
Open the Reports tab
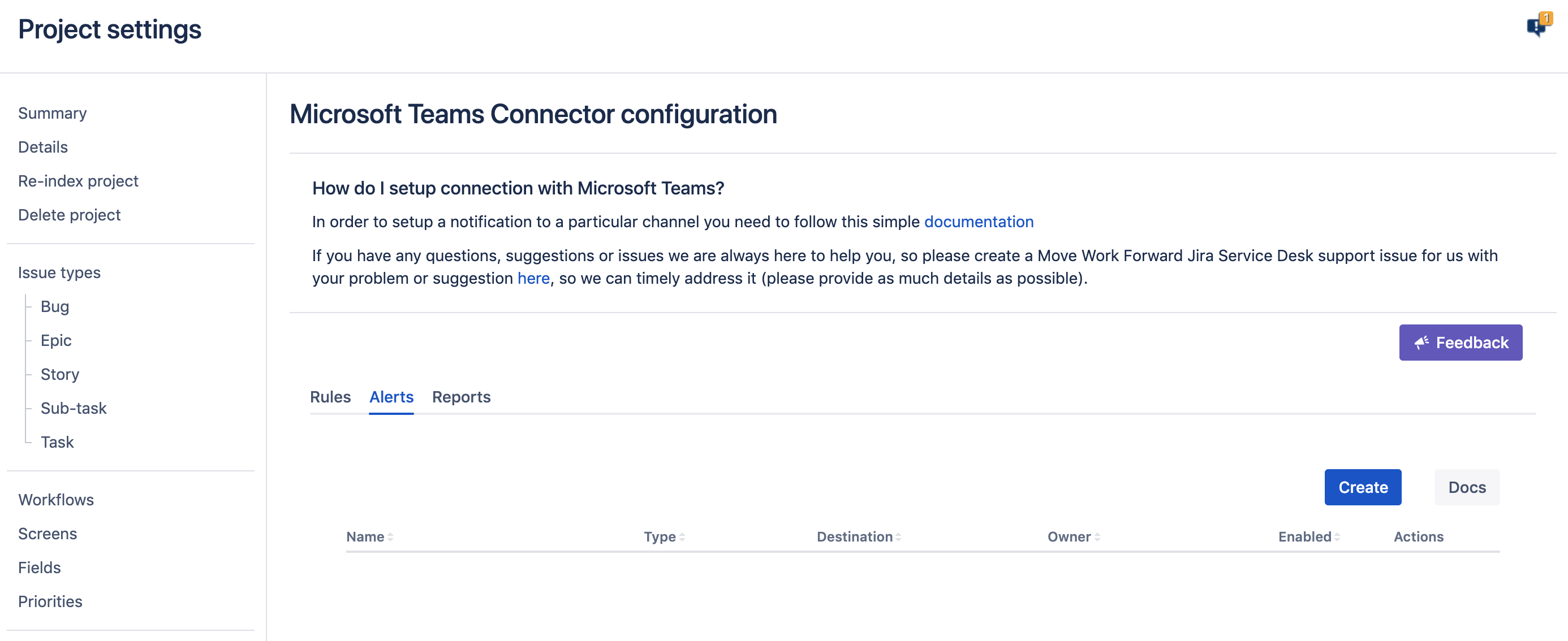click(461, 396)
